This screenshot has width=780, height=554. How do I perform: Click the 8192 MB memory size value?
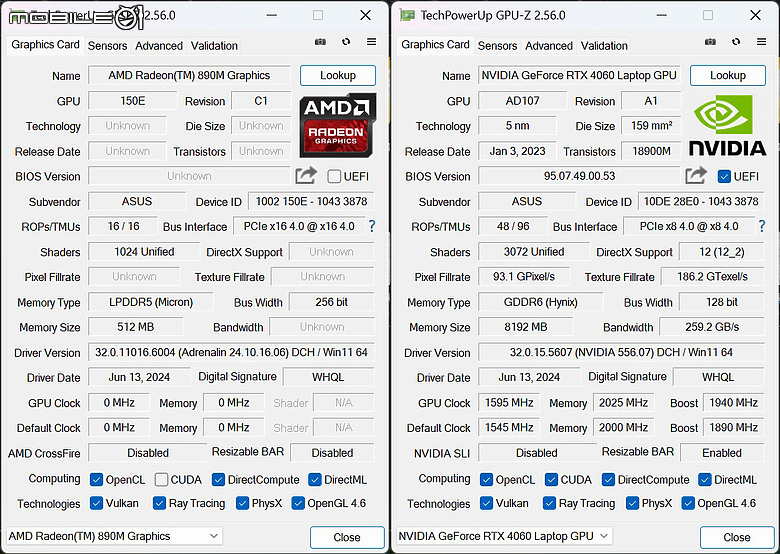click(526, 327)
